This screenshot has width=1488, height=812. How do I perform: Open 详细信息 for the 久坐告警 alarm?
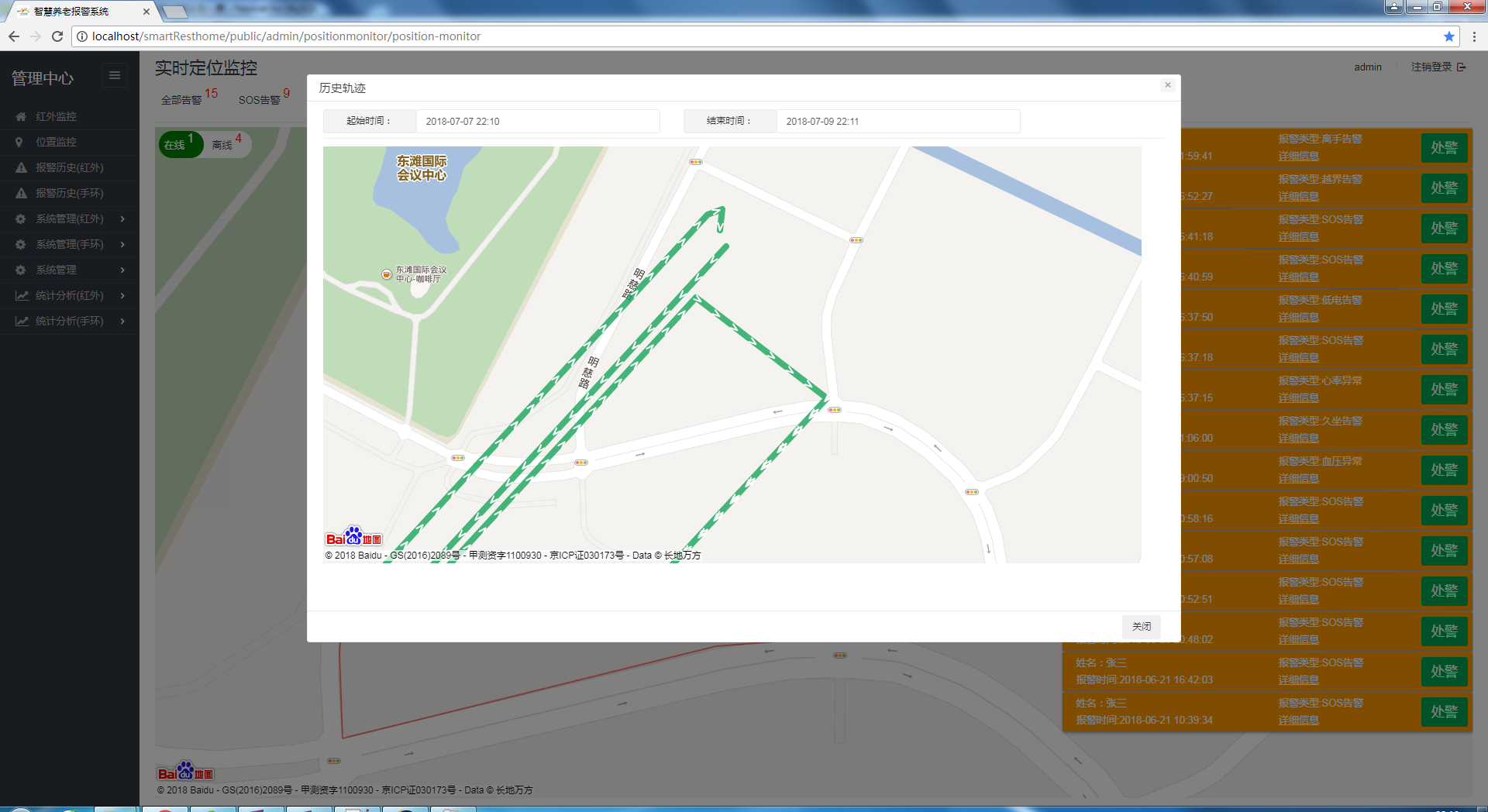(1298, 438)
